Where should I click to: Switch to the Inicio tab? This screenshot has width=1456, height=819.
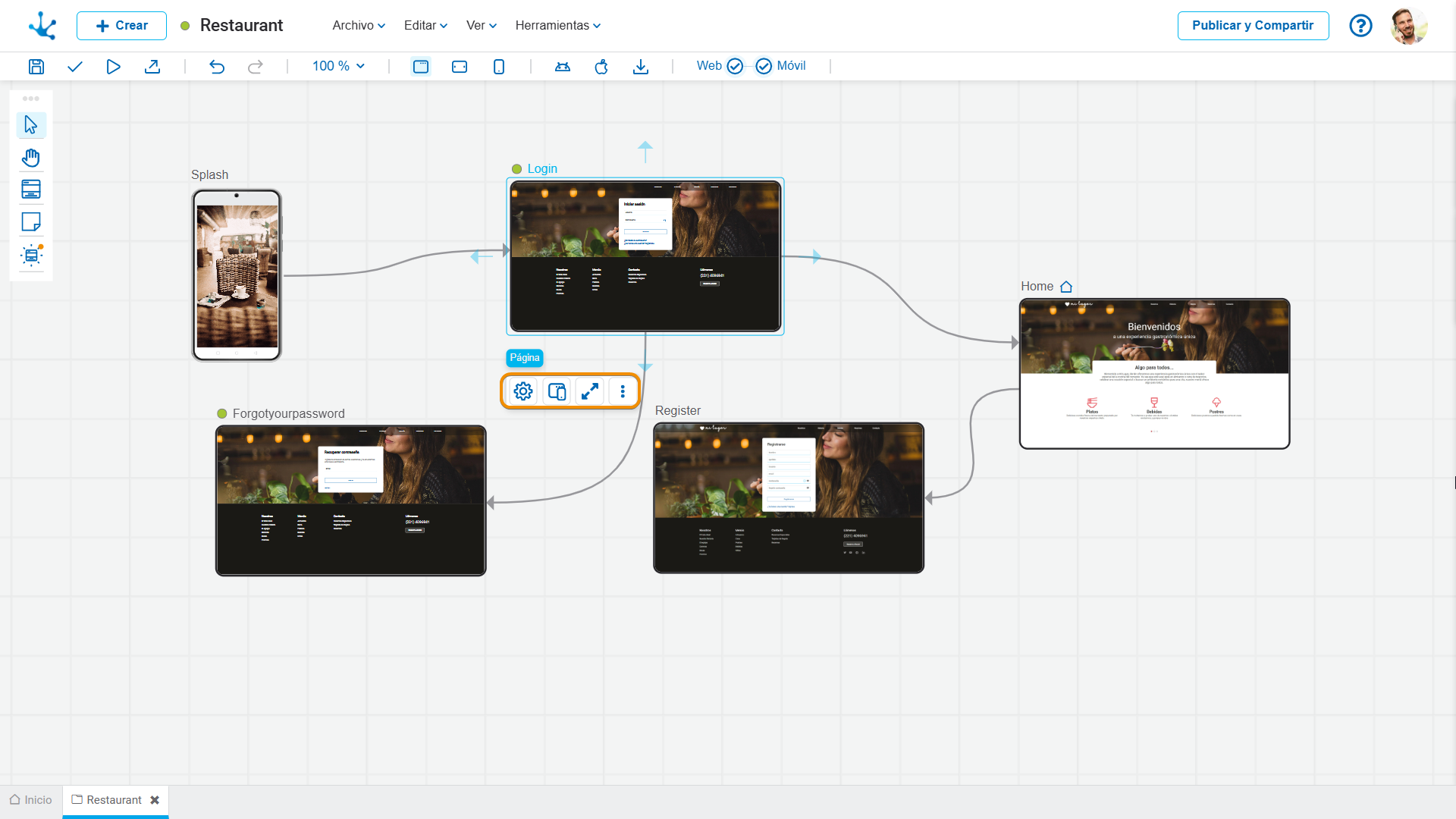coord(31,800)
